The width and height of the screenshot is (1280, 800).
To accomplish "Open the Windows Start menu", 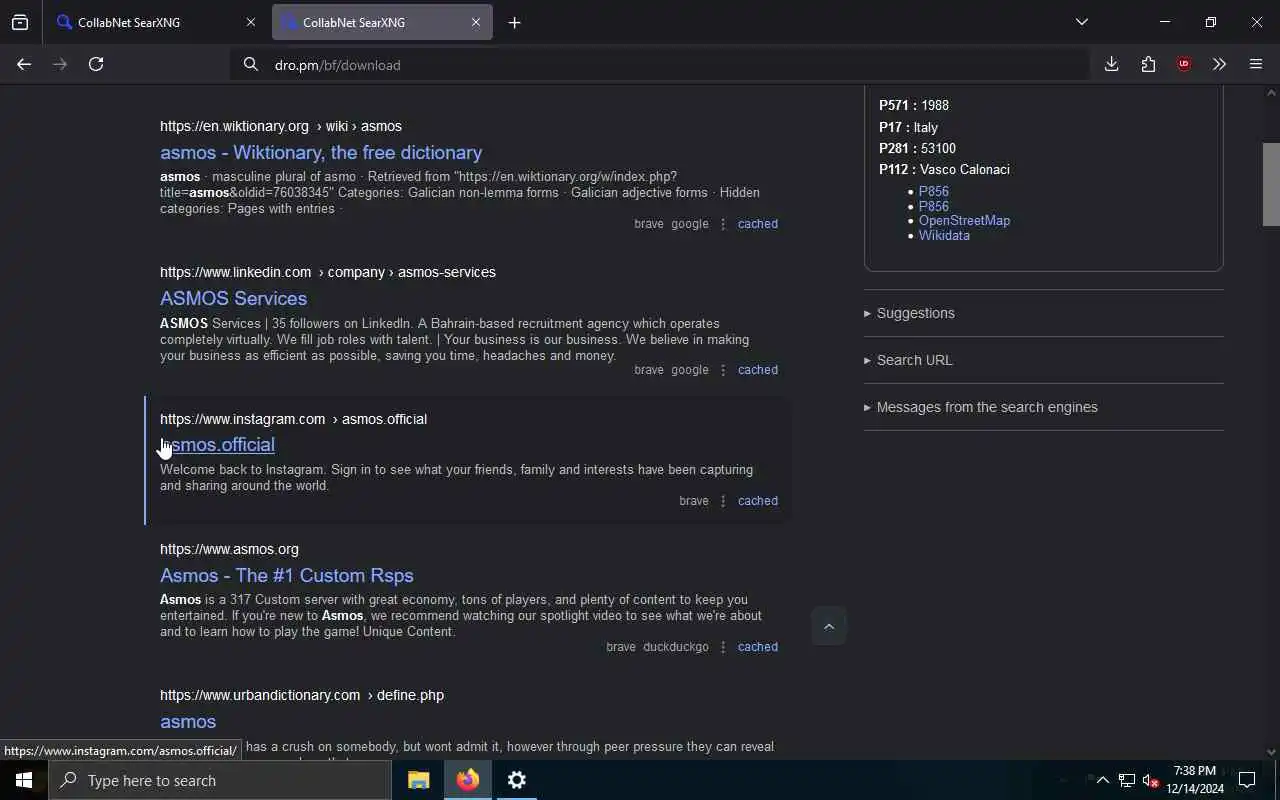I will click(x=24, y=780).
